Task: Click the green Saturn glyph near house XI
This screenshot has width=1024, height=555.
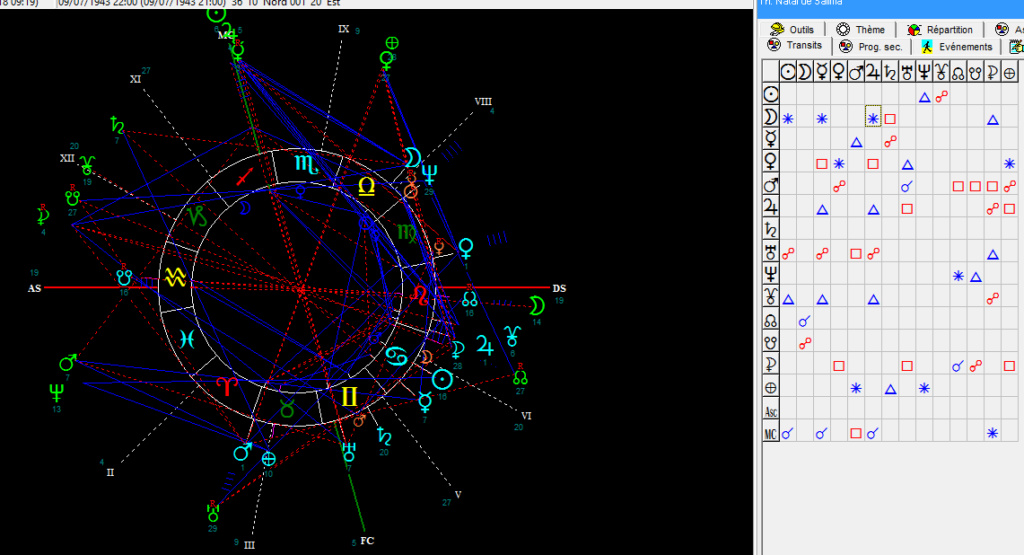Action: pyautogui.click(x=118, y=125)
